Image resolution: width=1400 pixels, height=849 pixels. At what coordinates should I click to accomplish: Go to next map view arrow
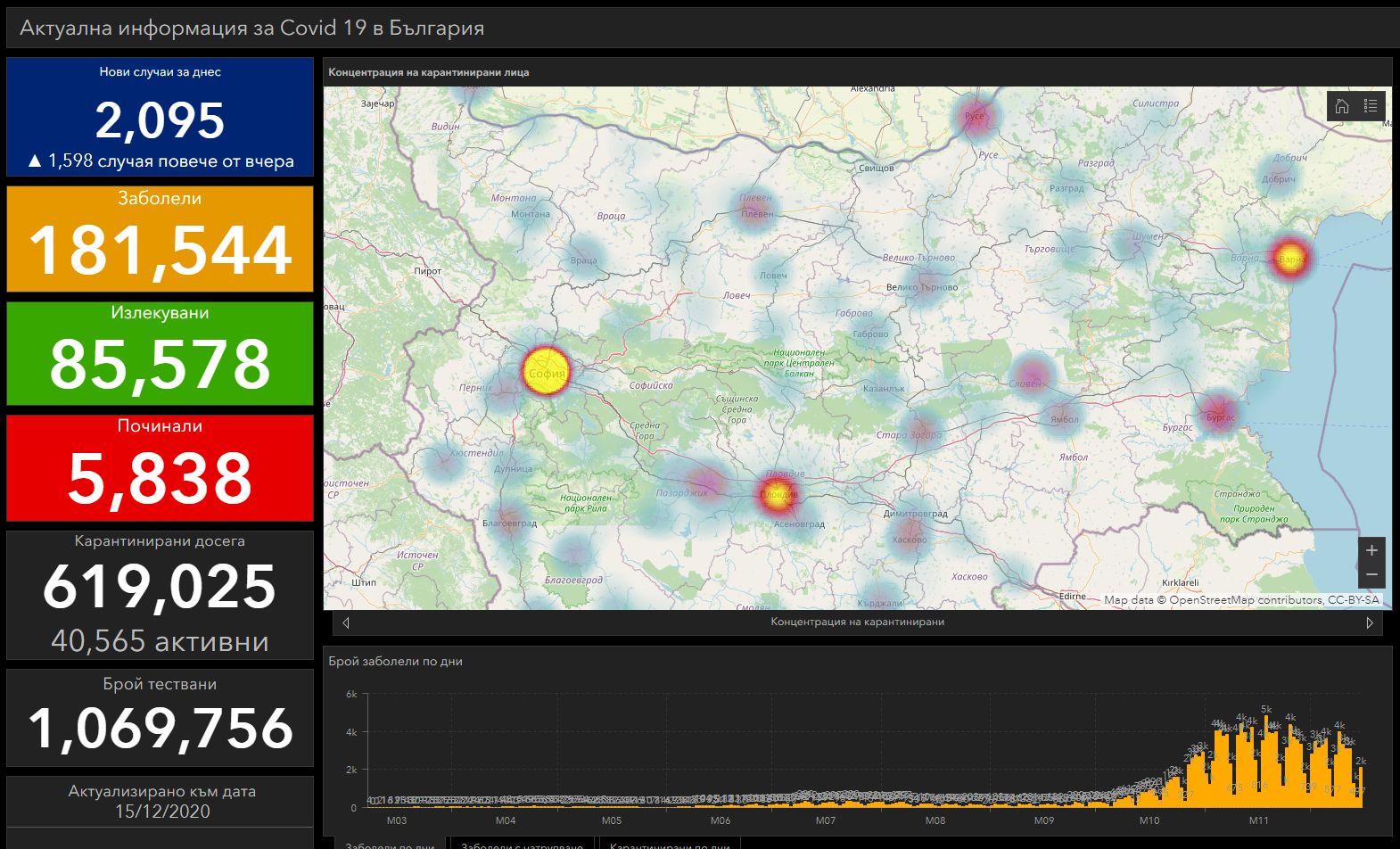(x=1370, y=622)
